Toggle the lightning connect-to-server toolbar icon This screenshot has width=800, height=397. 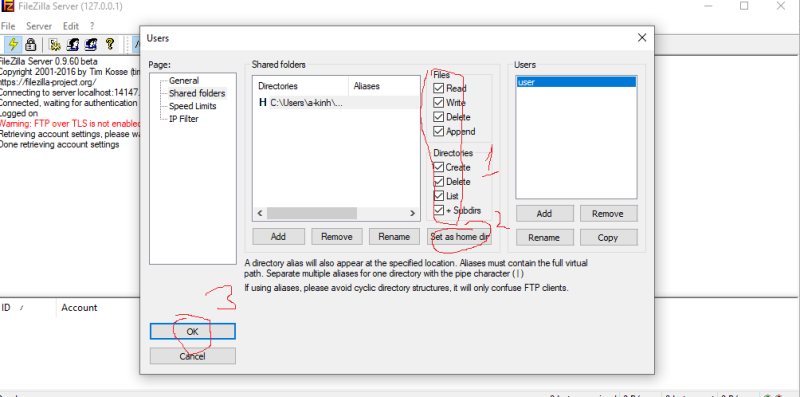[x=14, y=44]
